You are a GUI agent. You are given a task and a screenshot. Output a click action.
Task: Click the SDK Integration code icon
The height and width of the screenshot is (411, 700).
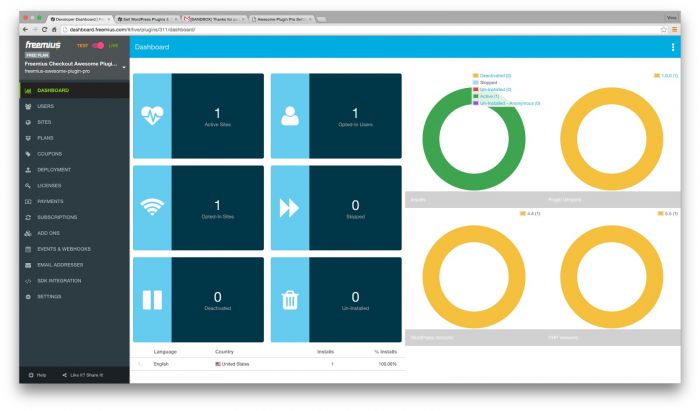point(28,281)
